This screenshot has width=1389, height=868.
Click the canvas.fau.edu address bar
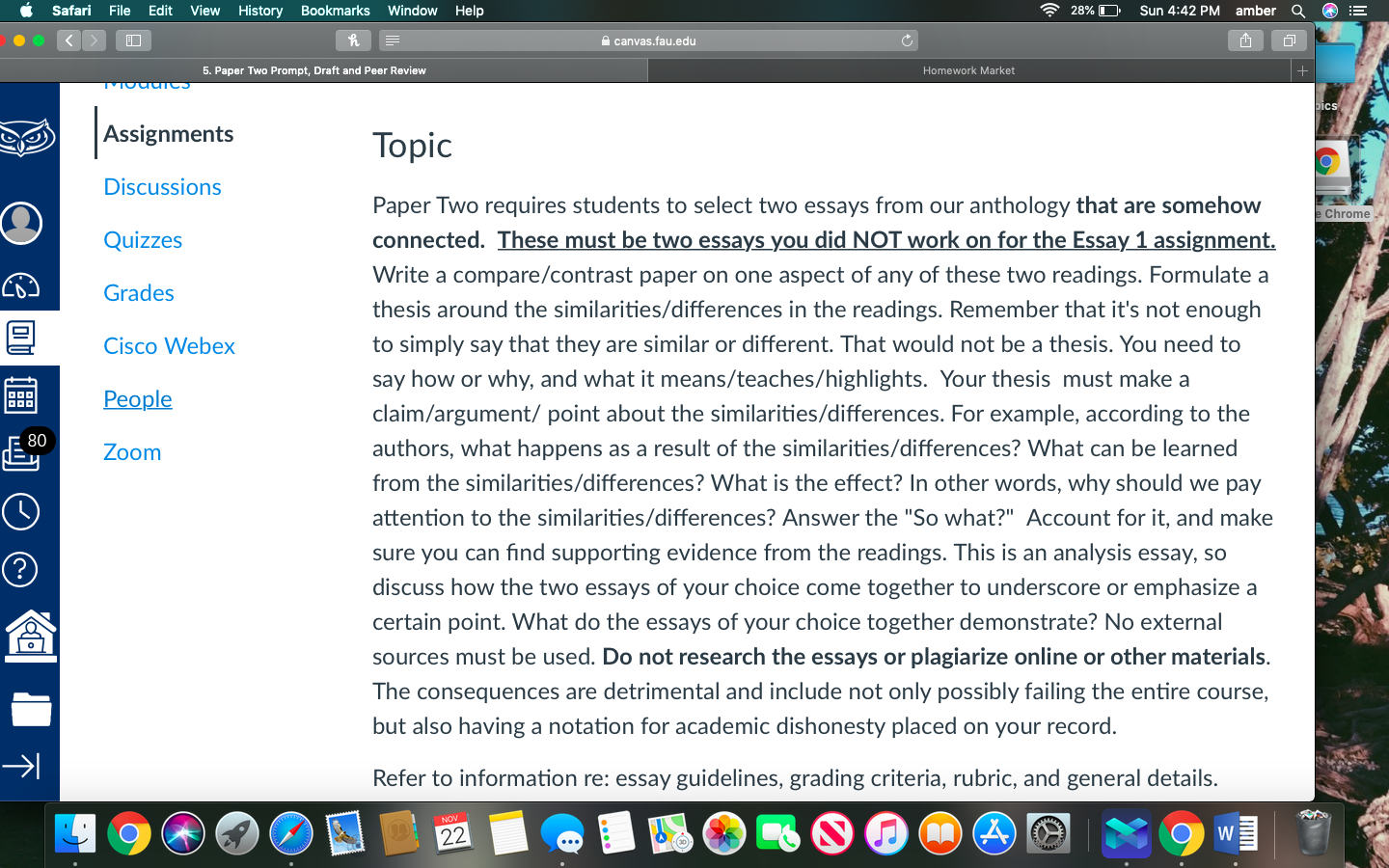click(647, 41)
